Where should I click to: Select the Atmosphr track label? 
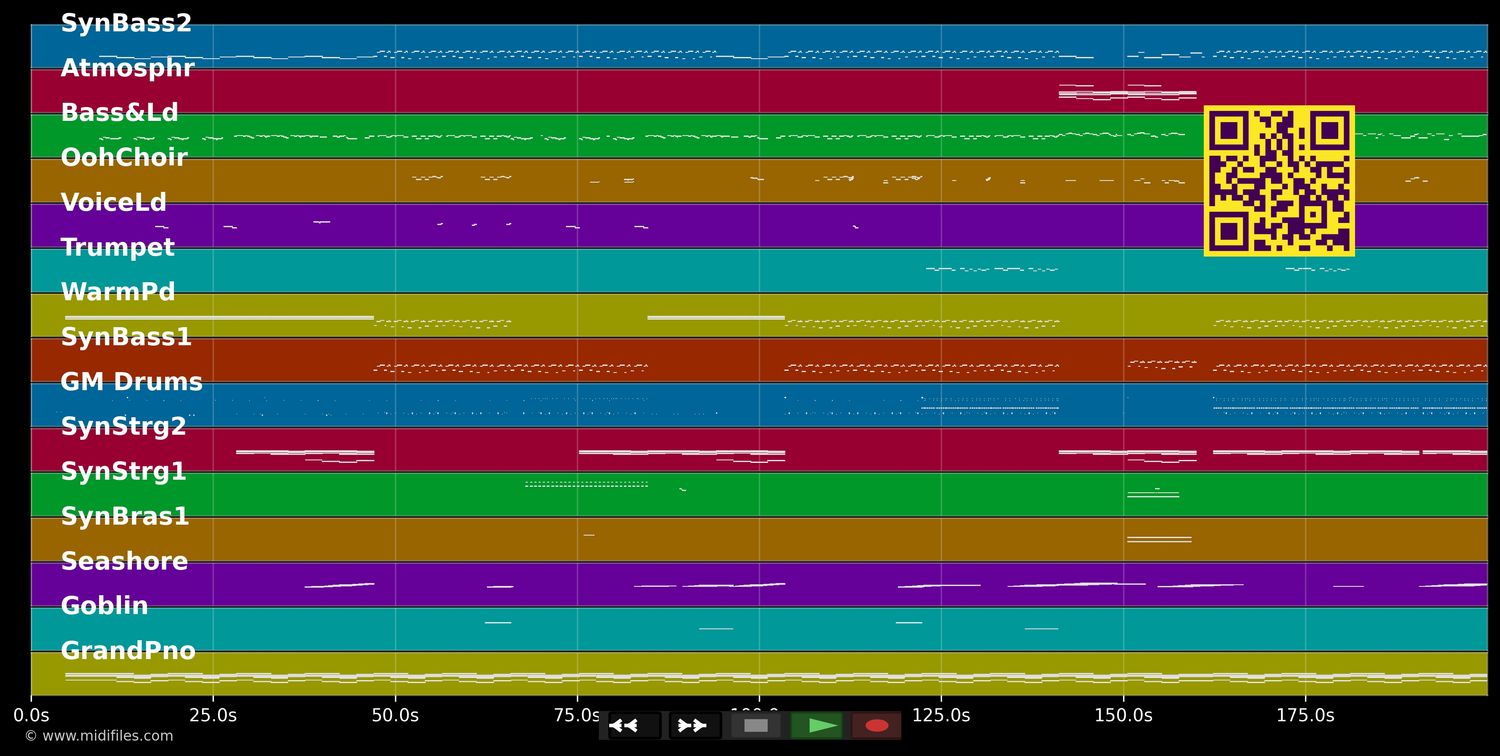pos(127,69)
